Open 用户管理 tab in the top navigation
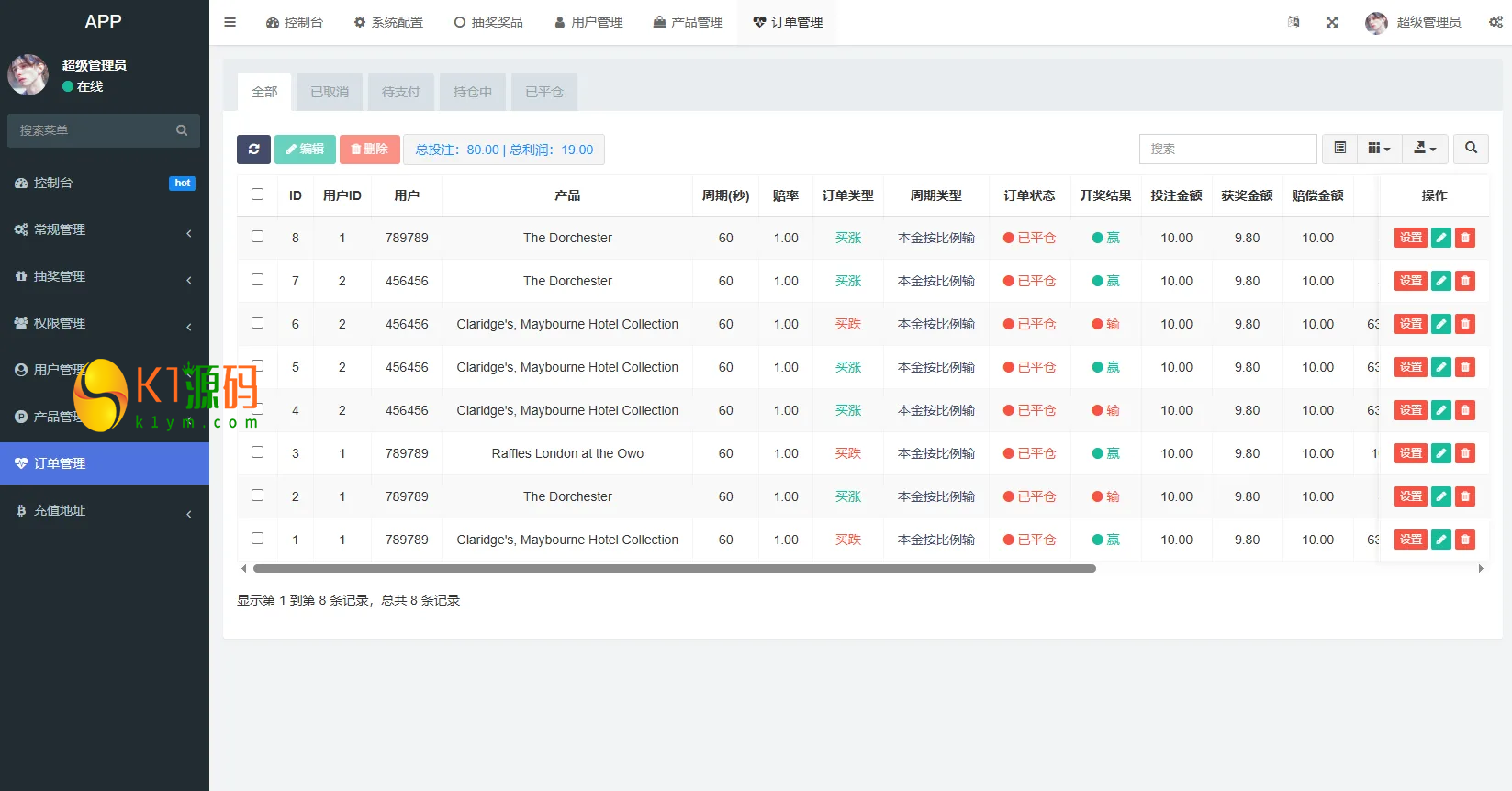The height and width of the screenshot is (791, 1512). click(x=588, y=22)
